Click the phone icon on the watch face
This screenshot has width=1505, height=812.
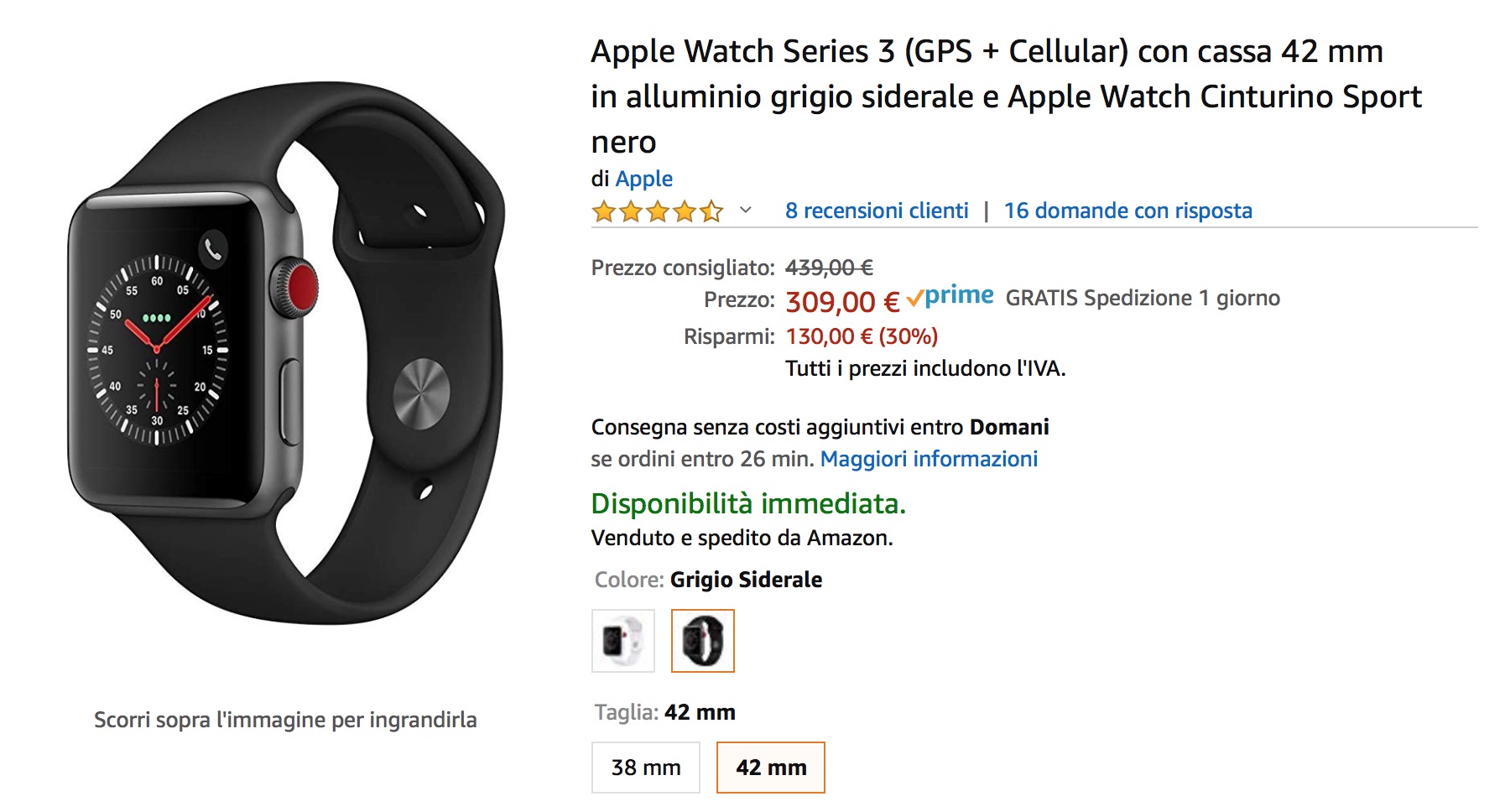[214, 249]
